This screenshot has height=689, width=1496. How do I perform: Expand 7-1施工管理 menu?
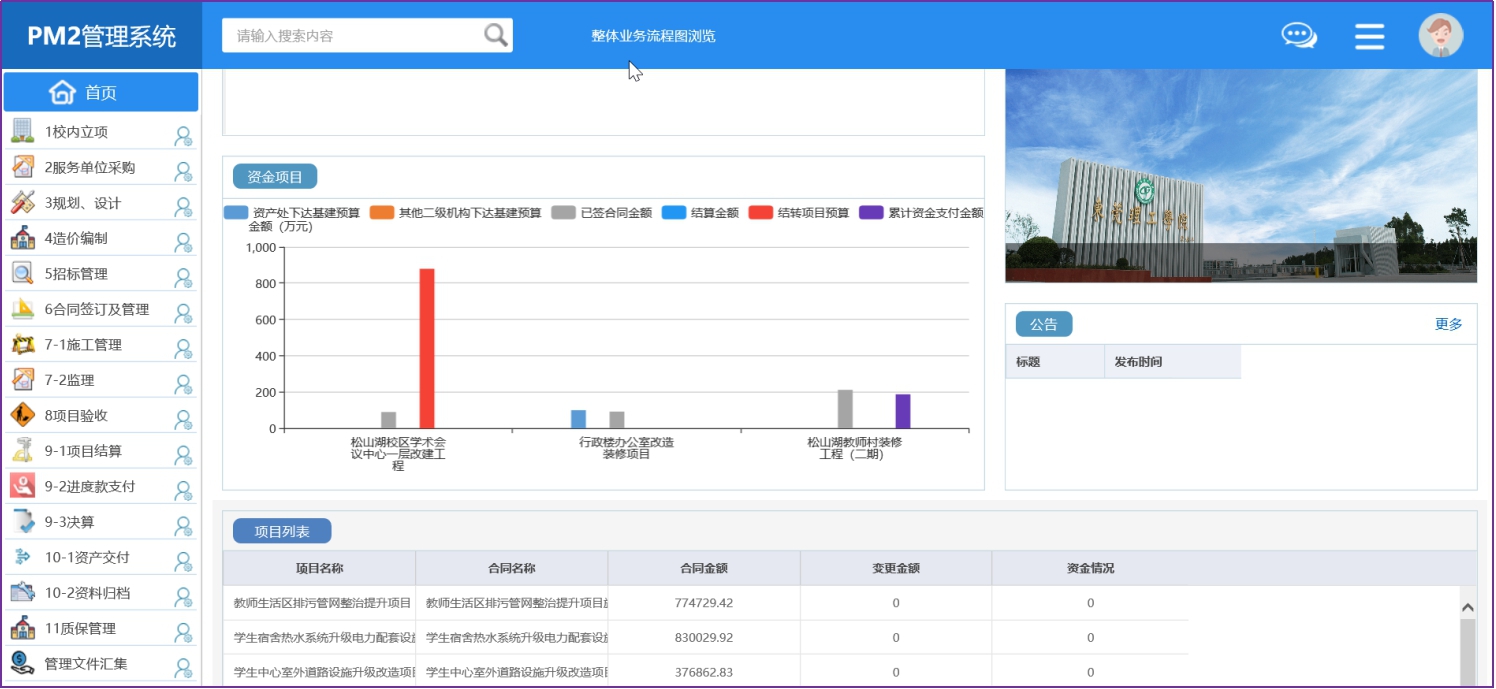pos(83,345)
